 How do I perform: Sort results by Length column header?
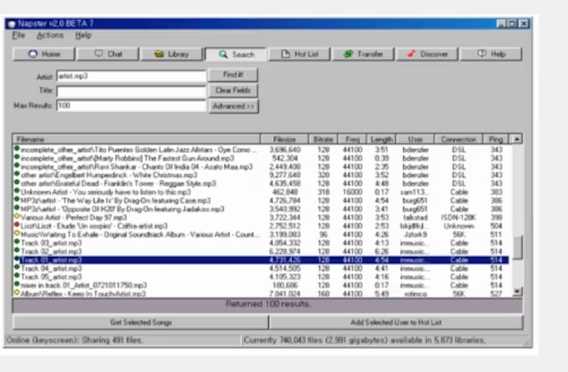(x=381, y=139)
